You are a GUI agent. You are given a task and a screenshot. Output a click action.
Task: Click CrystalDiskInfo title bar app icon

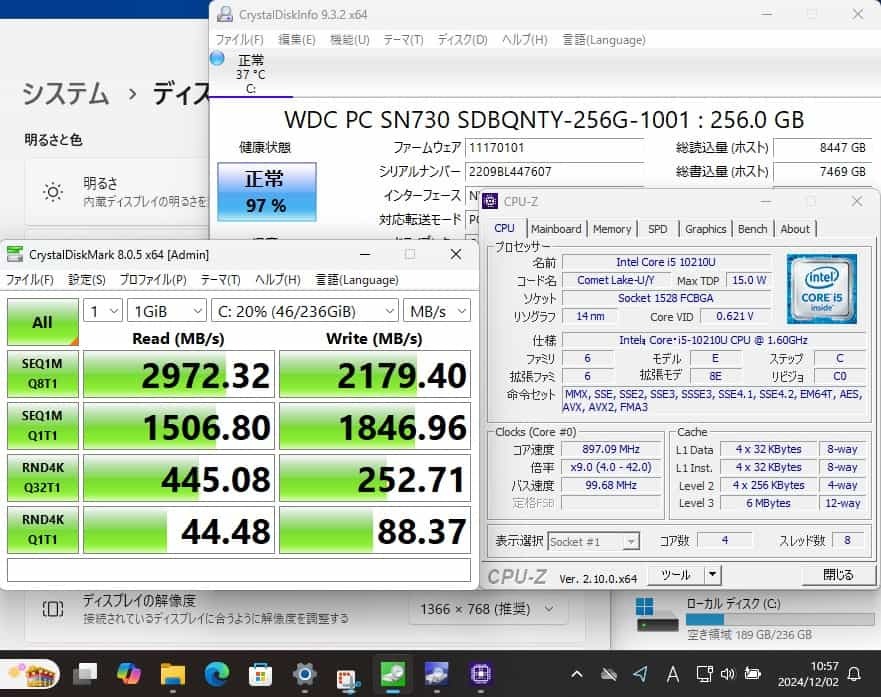225,15
